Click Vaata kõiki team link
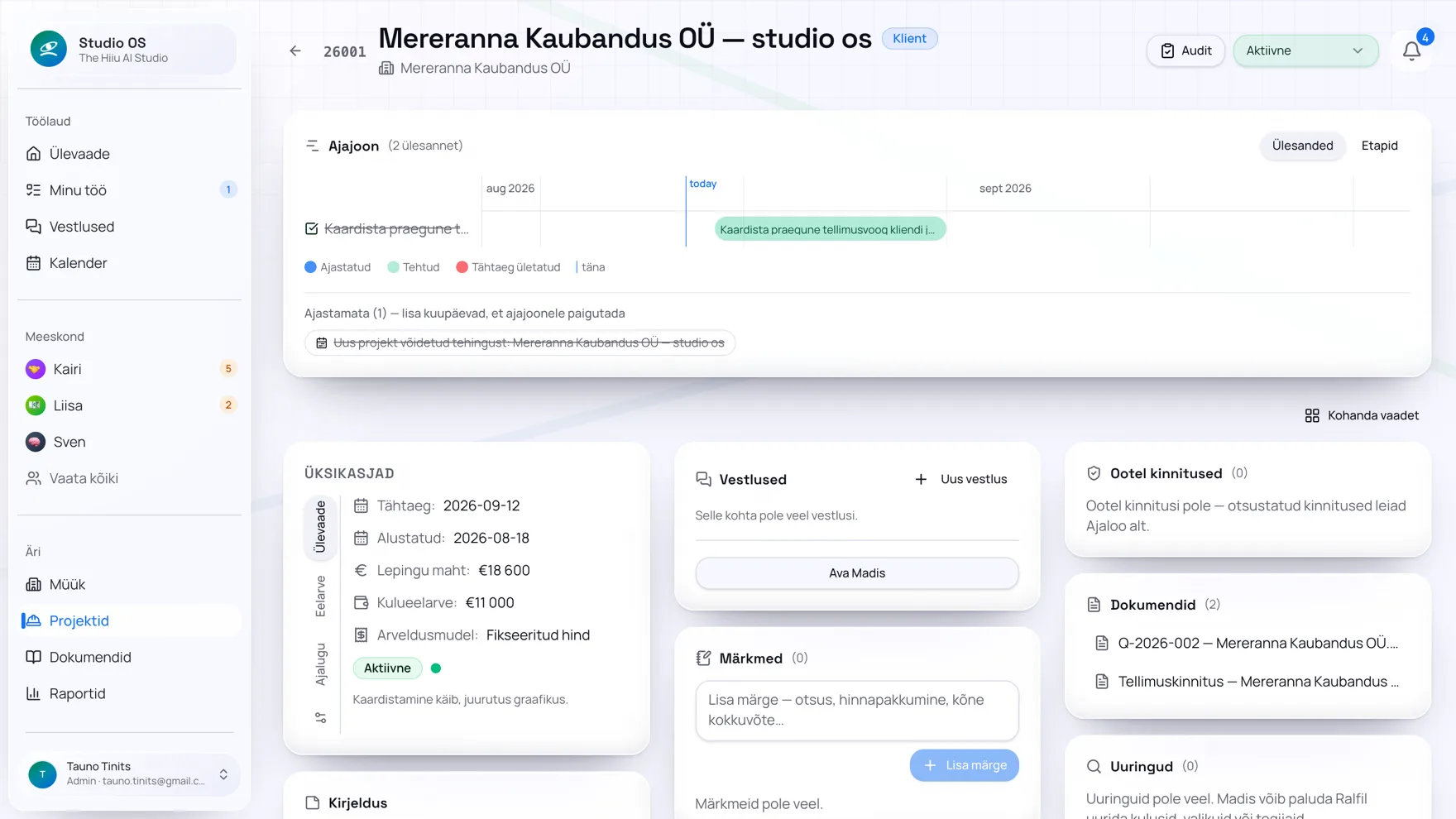 click(130, 478)
